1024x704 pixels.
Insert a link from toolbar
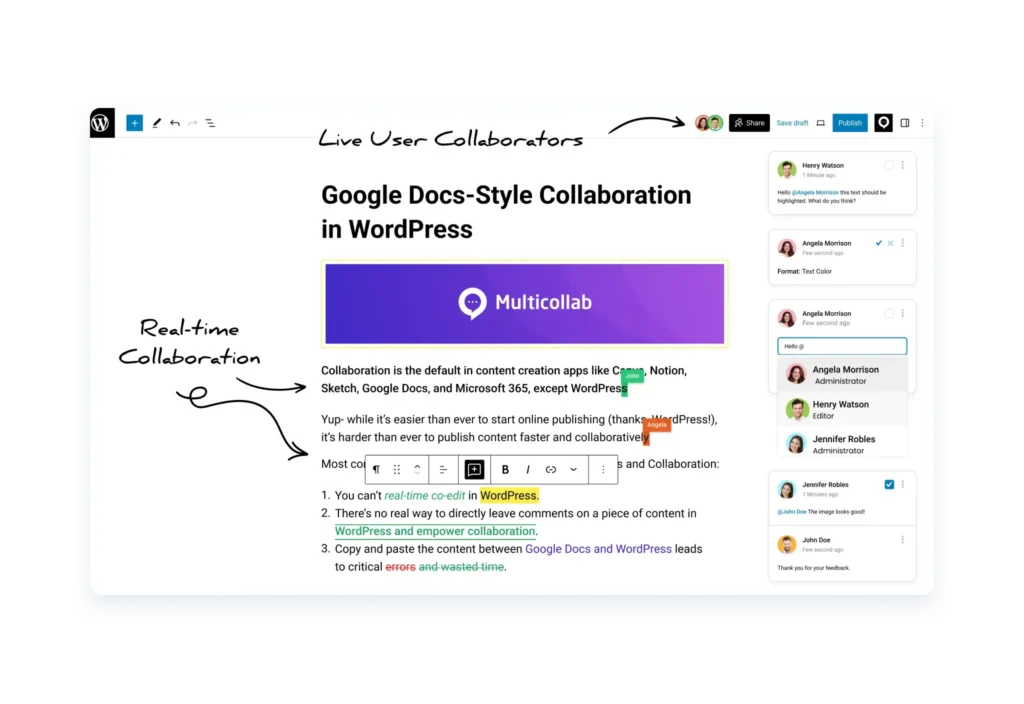(551, 470)
